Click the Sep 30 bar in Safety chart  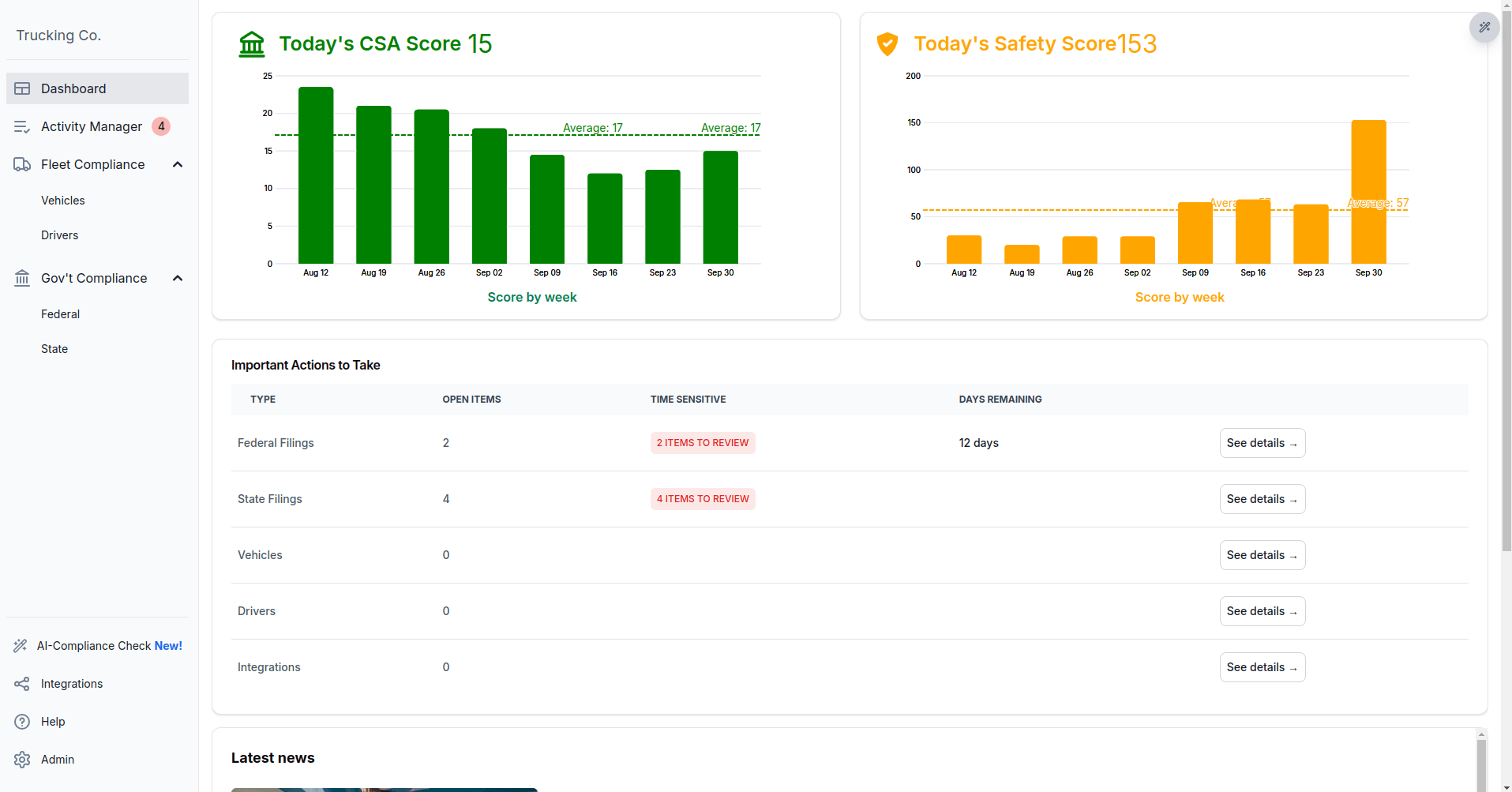1368,192
